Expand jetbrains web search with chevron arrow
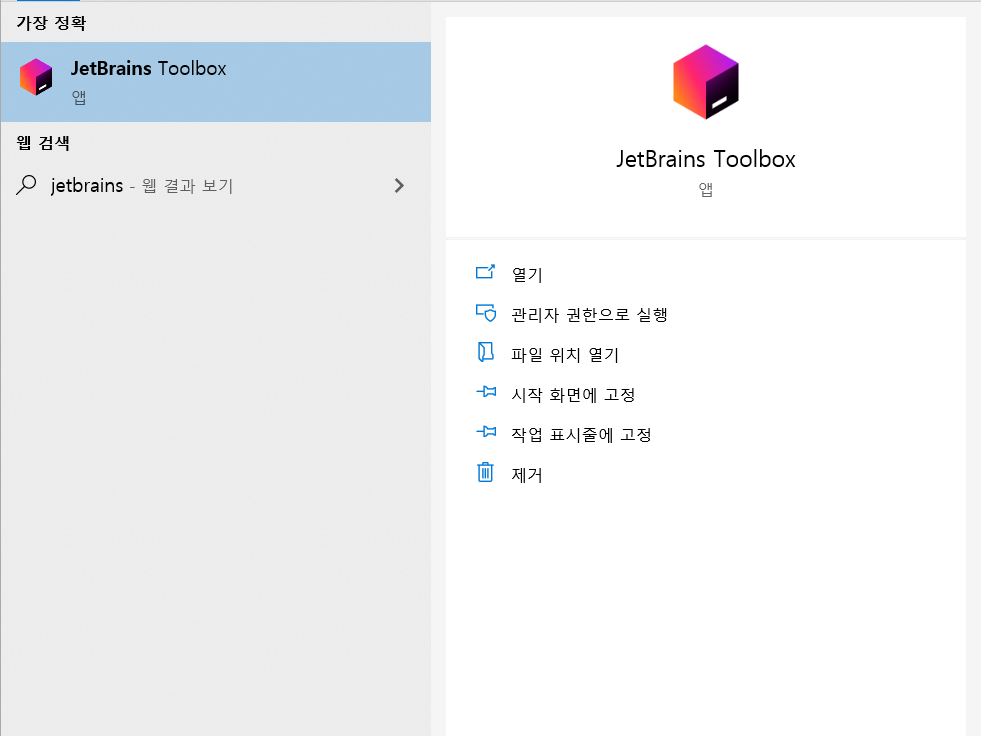 [399, 185]
